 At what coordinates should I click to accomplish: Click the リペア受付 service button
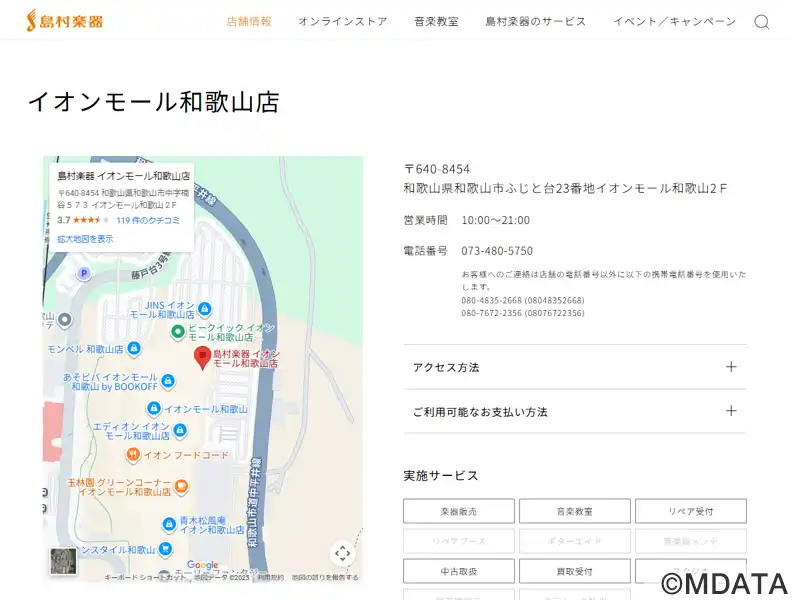tap(690, 511)
